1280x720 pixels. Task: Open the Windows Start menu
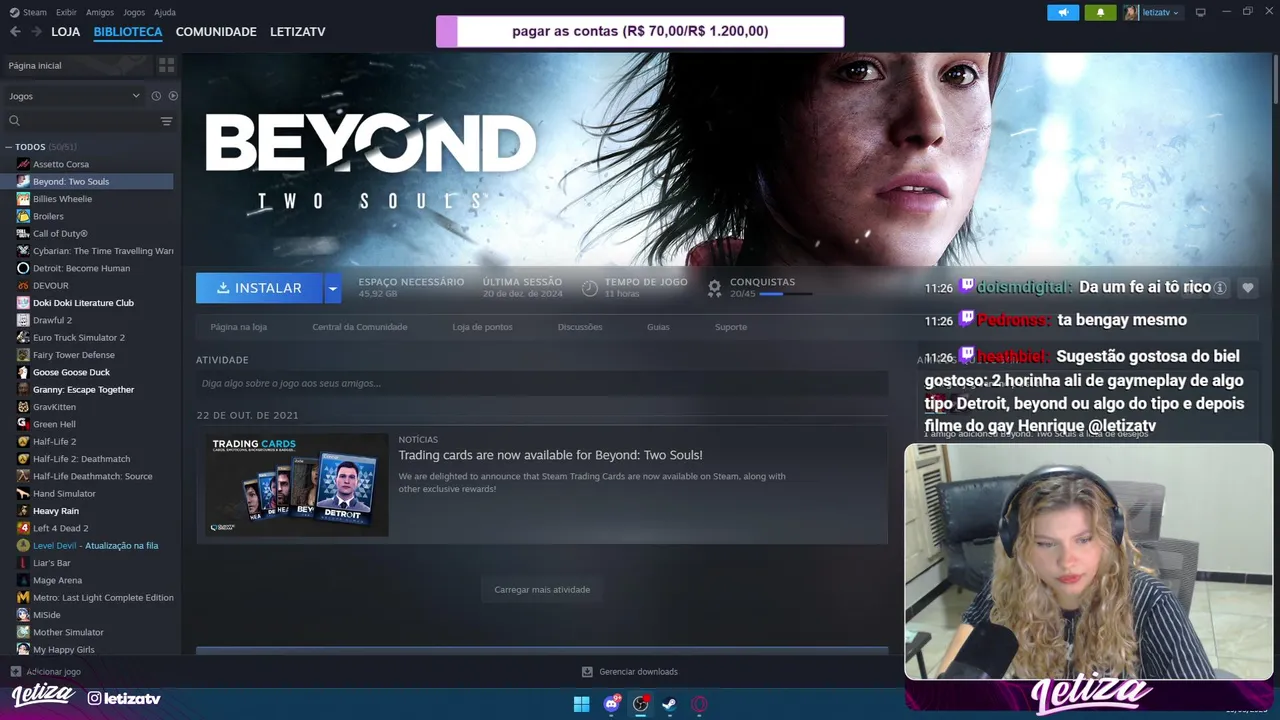tap(581, 704)
